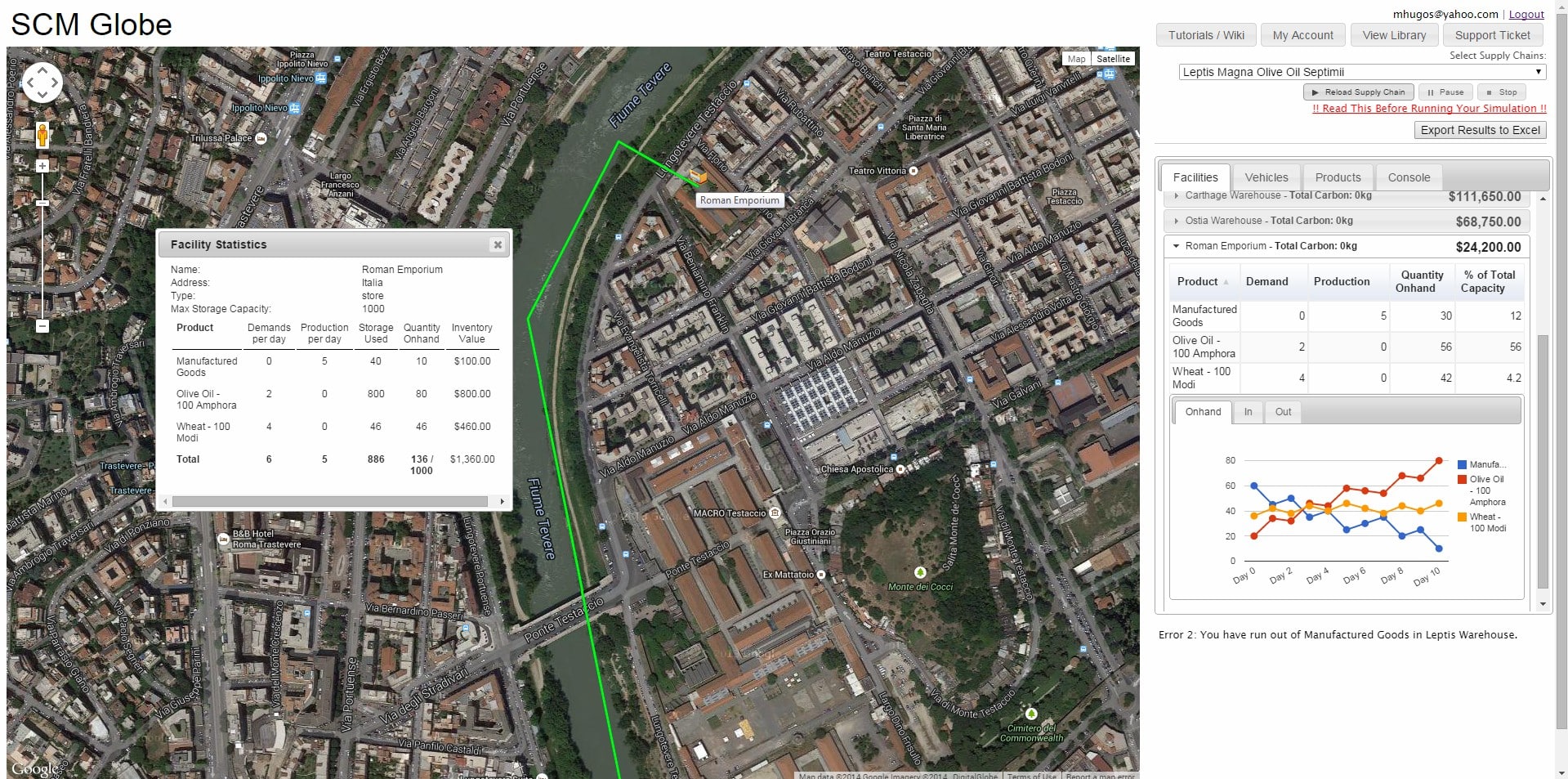Click the Cimitero del Commonwealth park icon
The height and width of the screenshot is (779, 1568).
[1031, 714]
